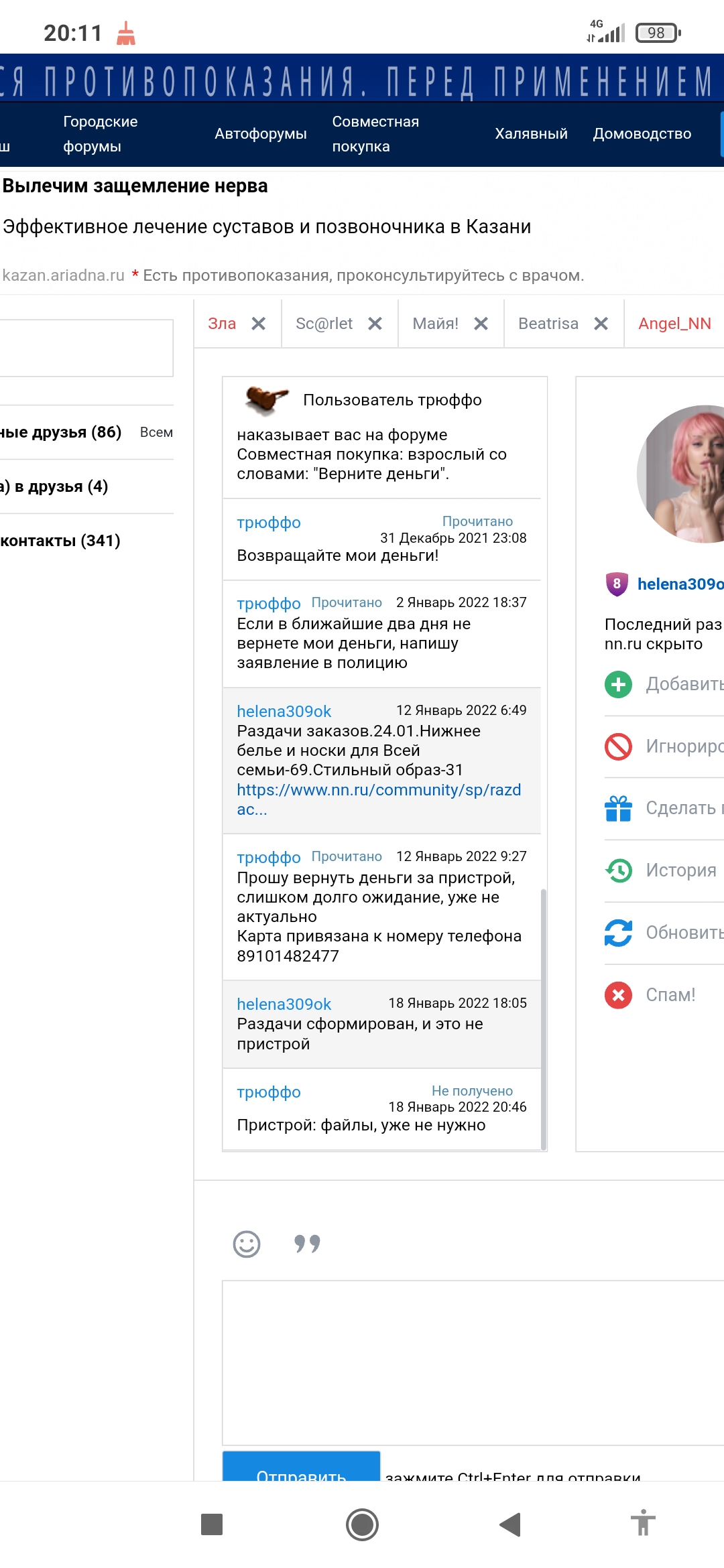Close the Зла chat tab
Screen dimensions: 724x1568
click(x=259, y=324)
